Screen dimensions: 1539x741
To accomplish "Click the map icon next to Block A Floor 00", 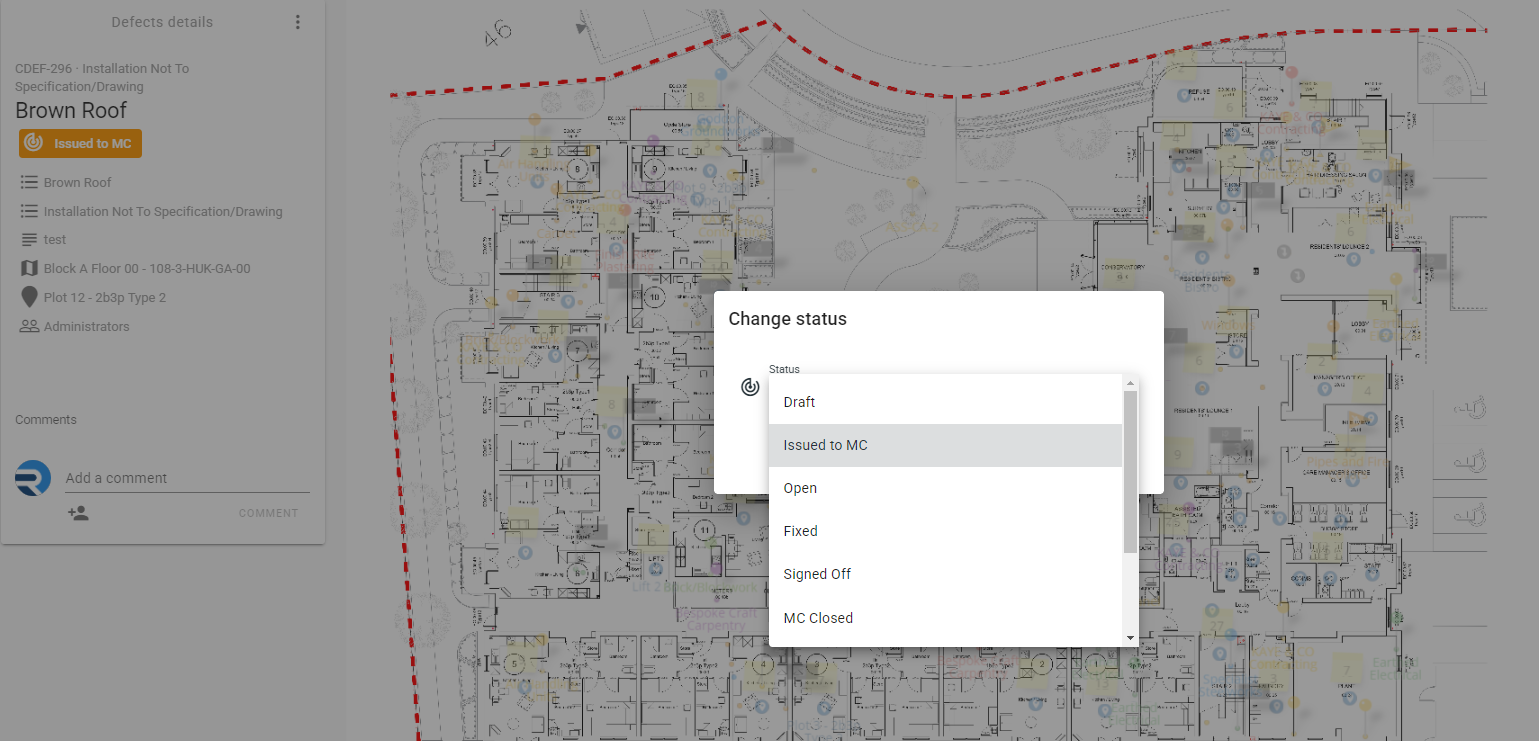I will click(x=29, y=268).
